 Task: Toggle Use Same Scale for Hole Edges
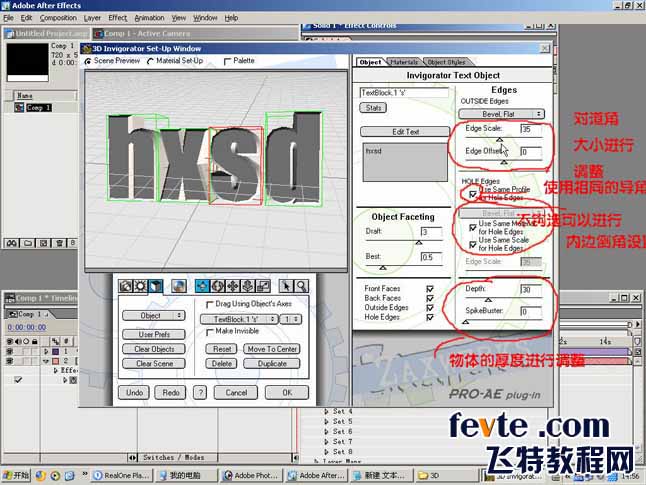[473, 244]
